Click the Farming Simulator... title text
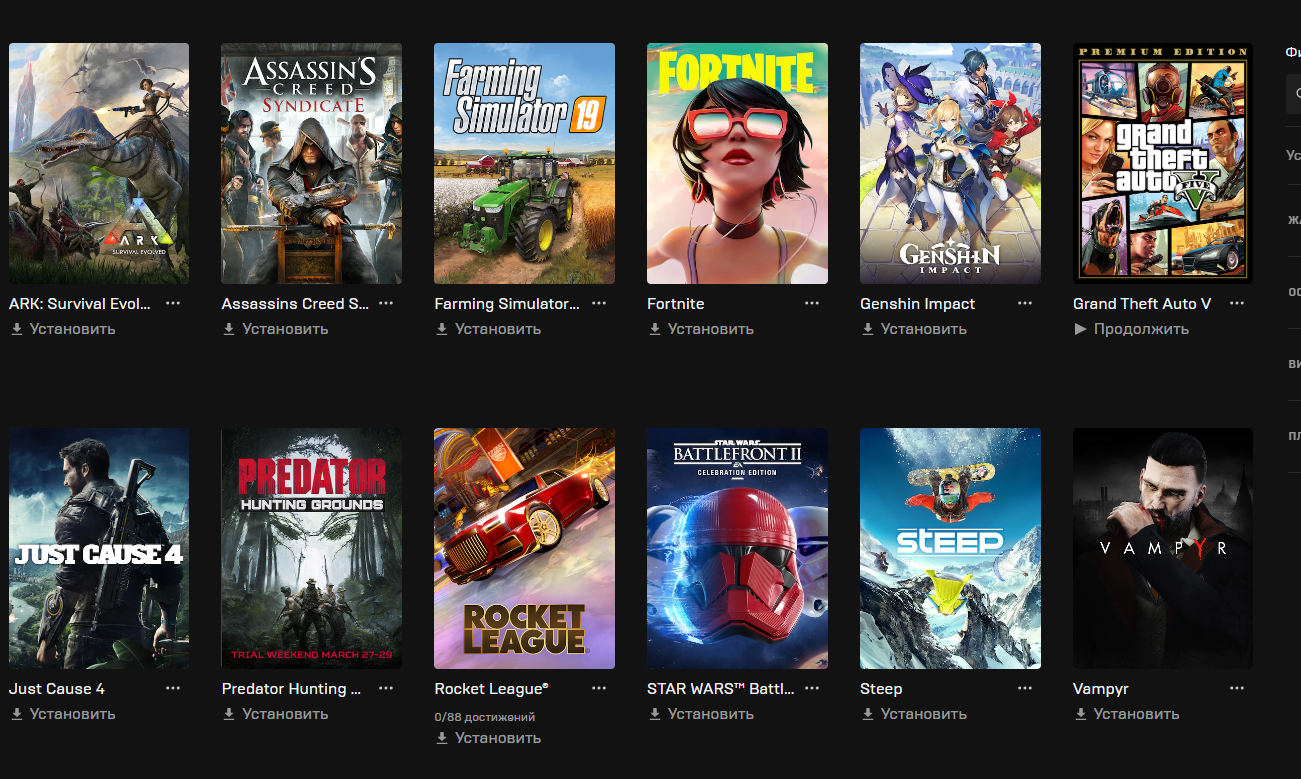The width and height of the screenshot is (1301, 779). [x=507, y=303]
